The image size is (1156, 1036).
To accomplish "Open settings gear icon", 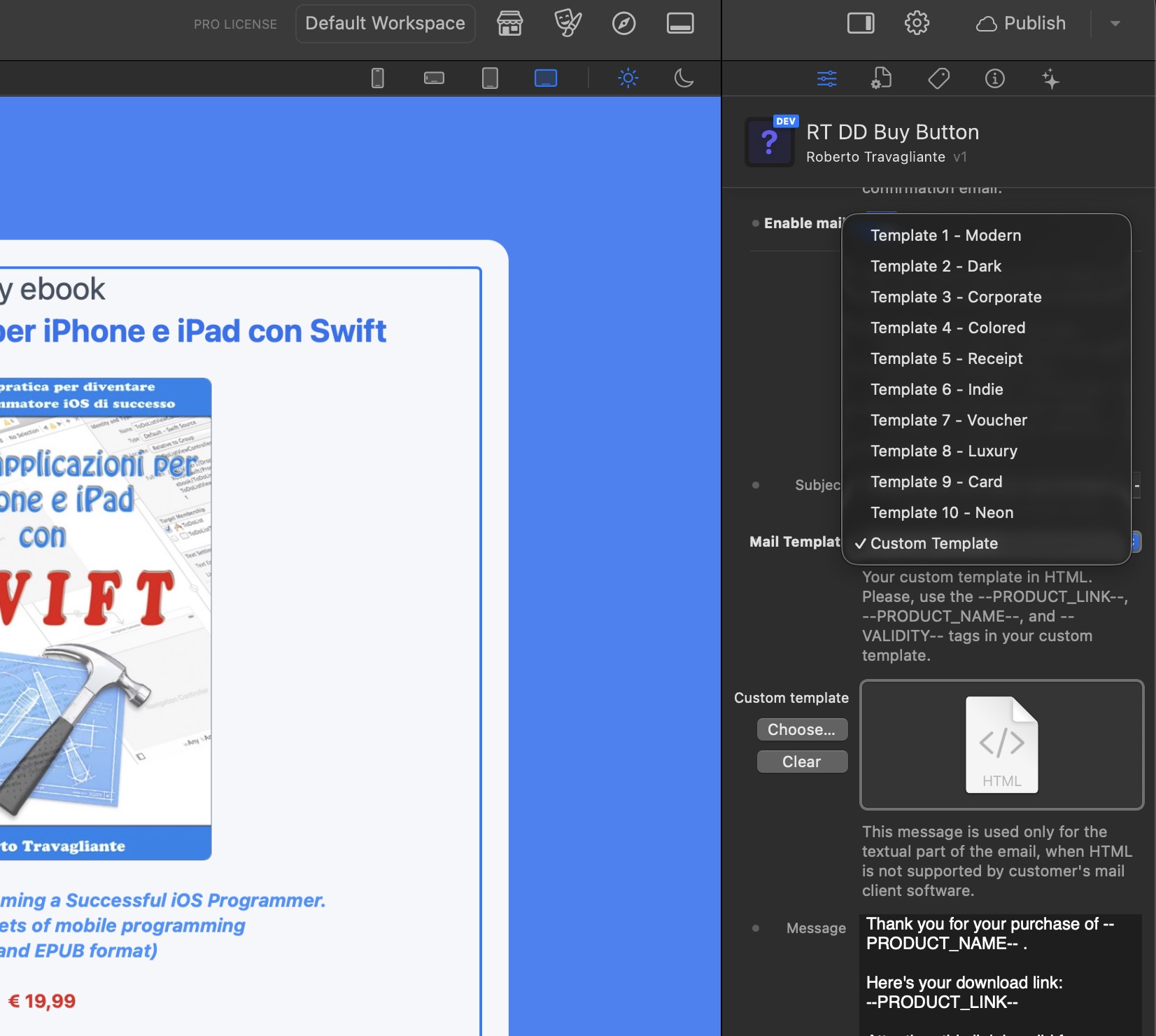I will (x=917, y=24).
